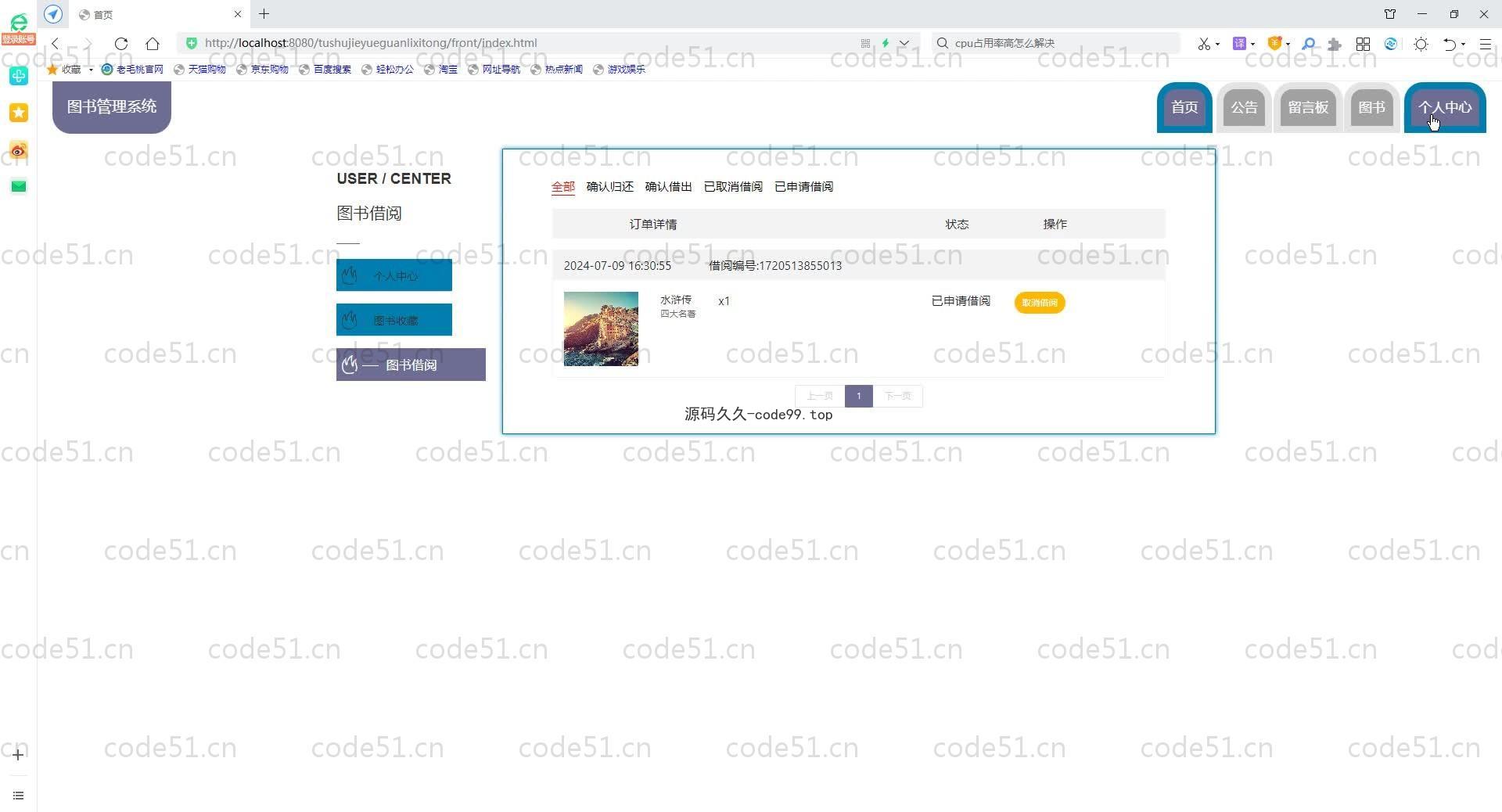Image resolution: width=1502 pixels, height=812 pixels.
Task: Expand the address bar dropdown chevron
Action: 904,43
